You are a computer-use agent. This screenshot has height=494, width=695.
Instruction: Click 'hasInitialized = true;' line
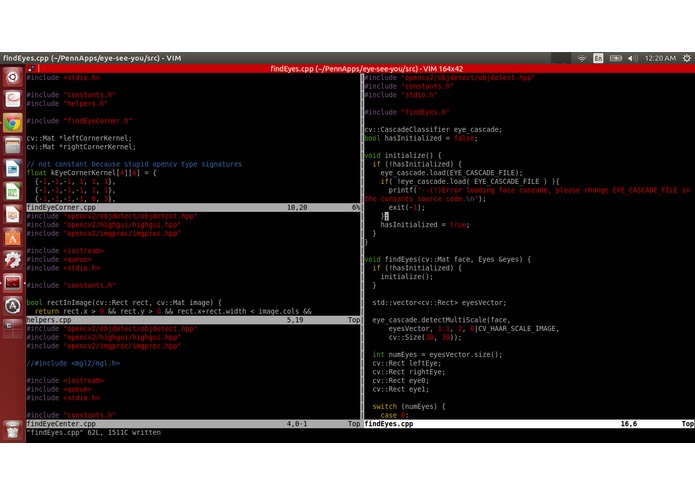click(425, 225)
